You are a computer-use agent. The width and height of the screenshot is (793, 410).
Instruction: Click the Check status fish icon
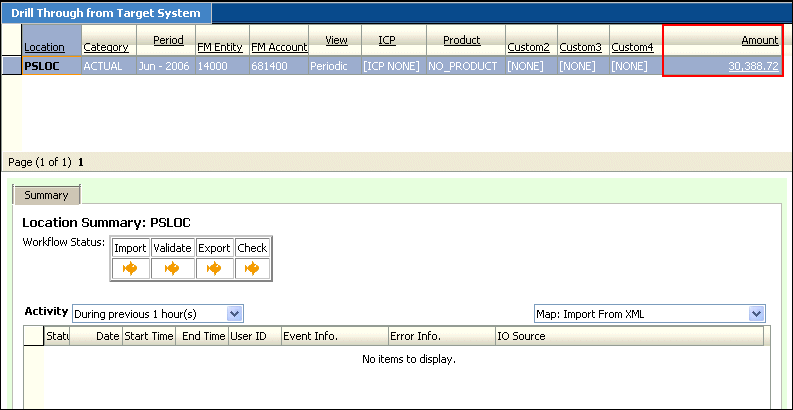252,268
